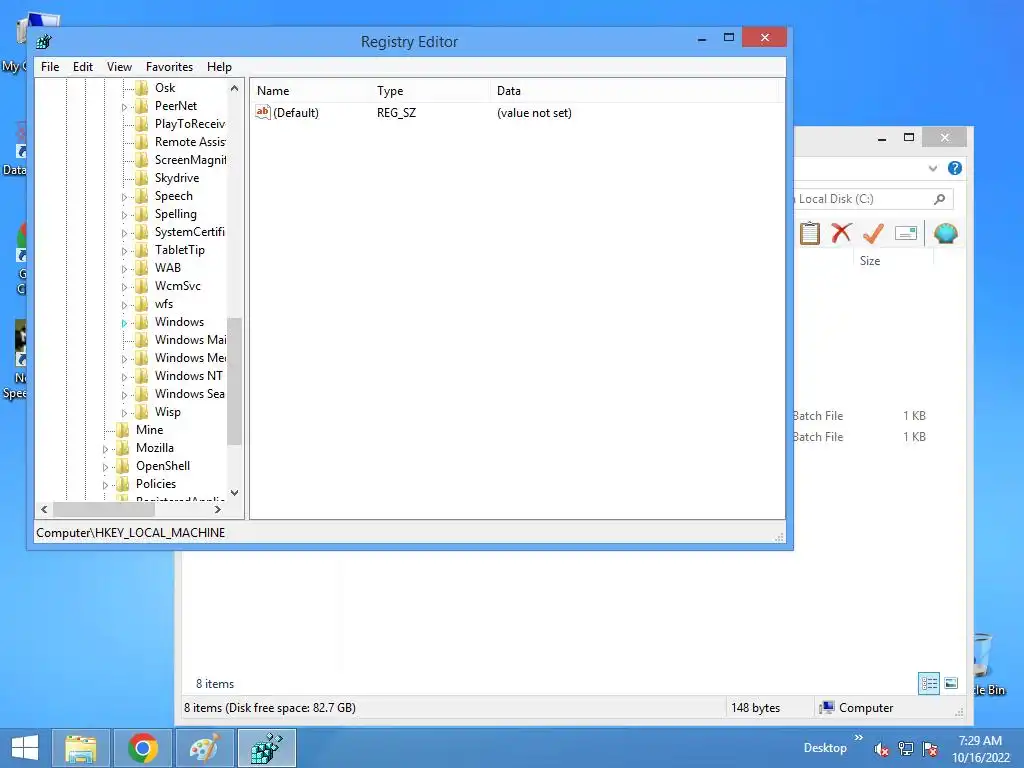Expand the WAB registry key
The width and height of the screenshot is (1024, 768).
[x=124, y=268]
